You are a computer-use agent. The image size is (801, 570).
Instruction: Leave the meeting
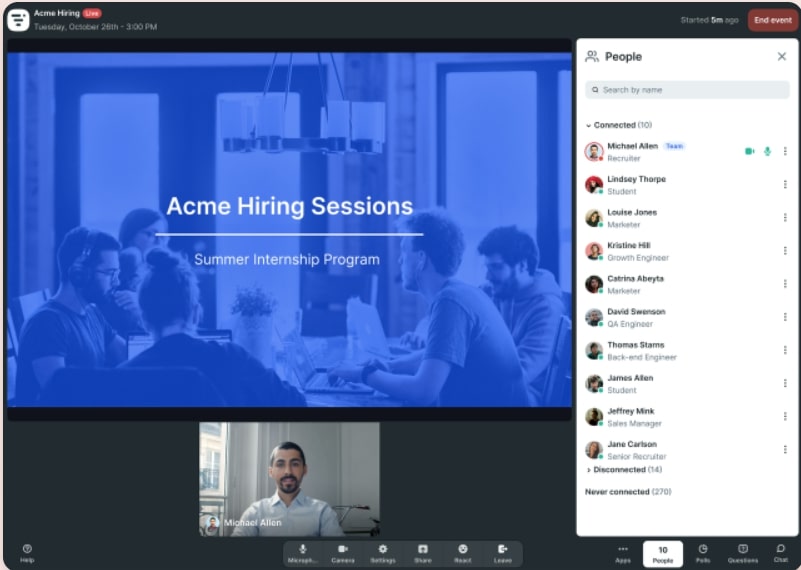pos(503,554)
